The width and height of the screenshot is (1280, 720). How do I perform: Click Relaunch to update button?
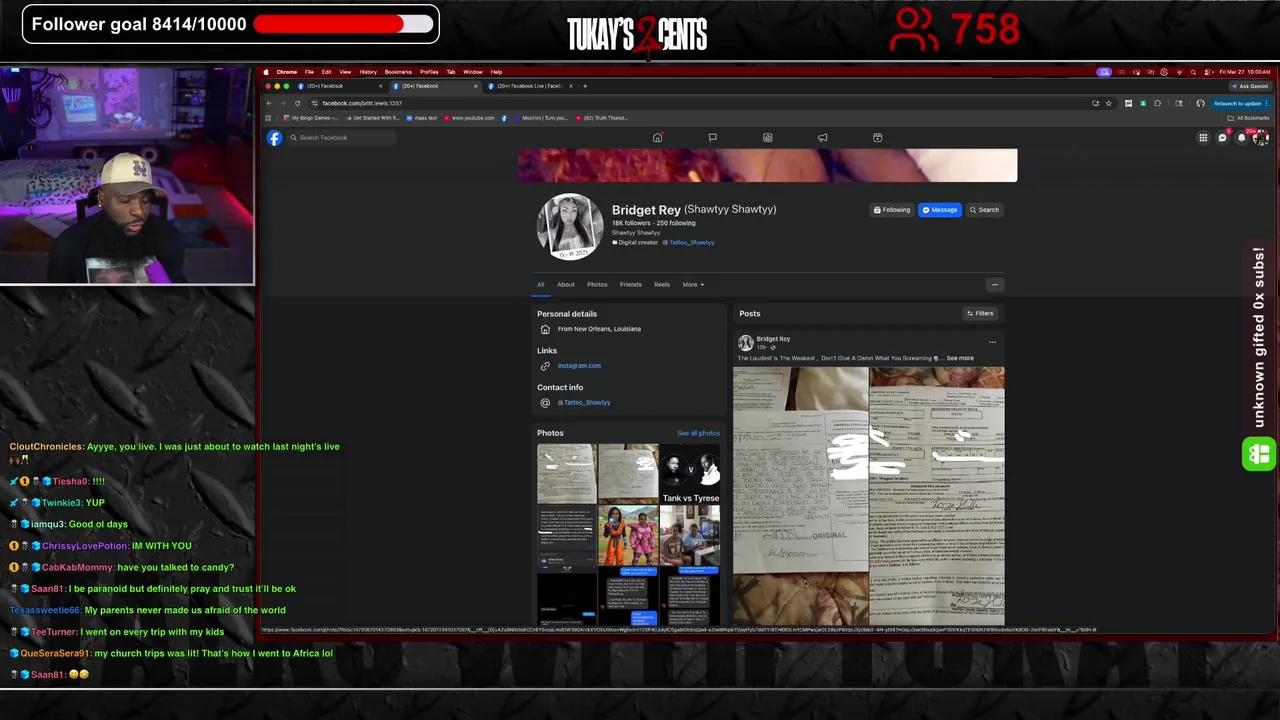pyautogui.click(x=1239, y=103)
